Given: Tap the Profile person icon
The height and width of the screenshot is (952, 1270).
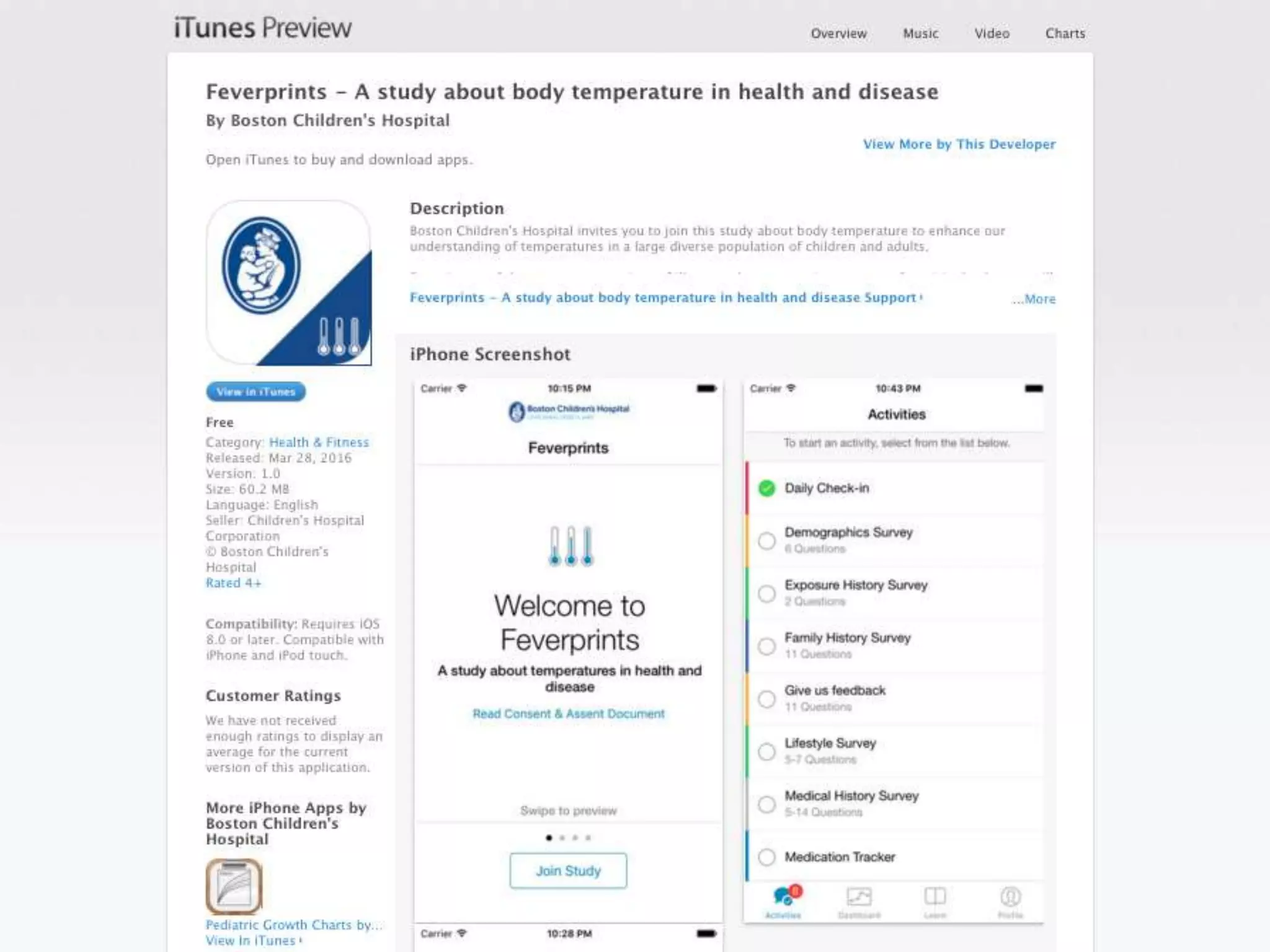Looking at the screenshot, I should click(x=1010, y=897).
